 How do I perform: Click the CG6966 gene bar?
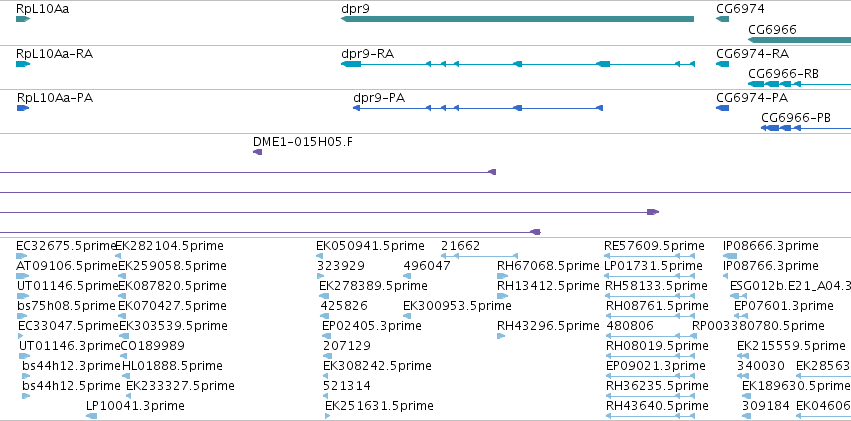pyautogui.click(x=799, y=40)
